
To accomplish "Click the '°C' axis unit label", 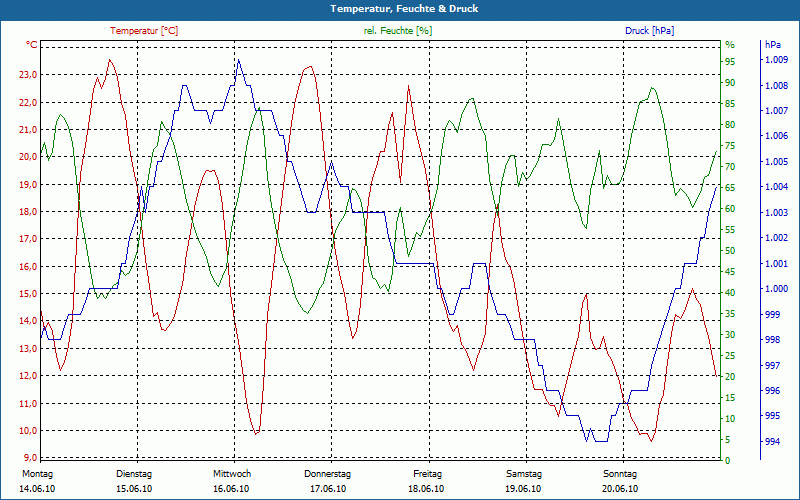I will pos(32,45).
